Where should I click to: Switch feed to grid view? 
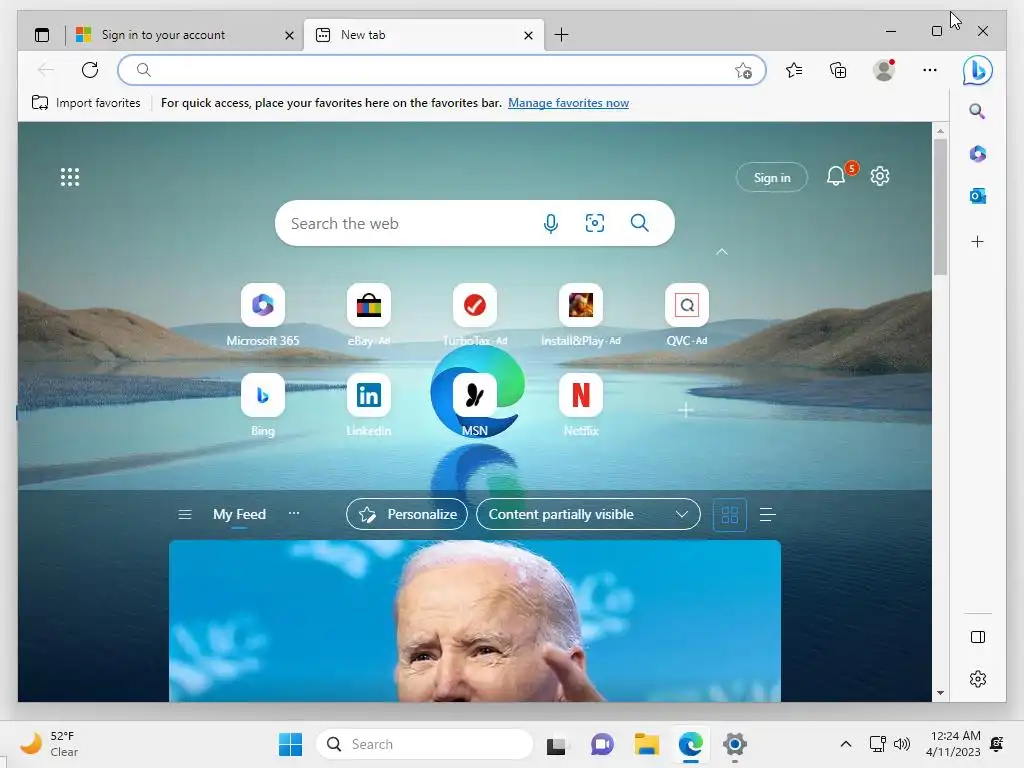pyautogui.click(x=729, y=515)
